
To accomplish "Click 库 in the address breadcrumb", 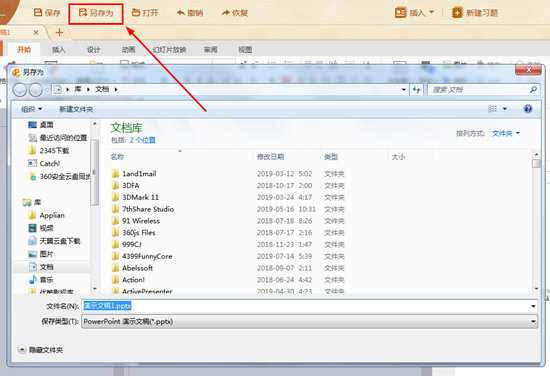I will (78, 89).
